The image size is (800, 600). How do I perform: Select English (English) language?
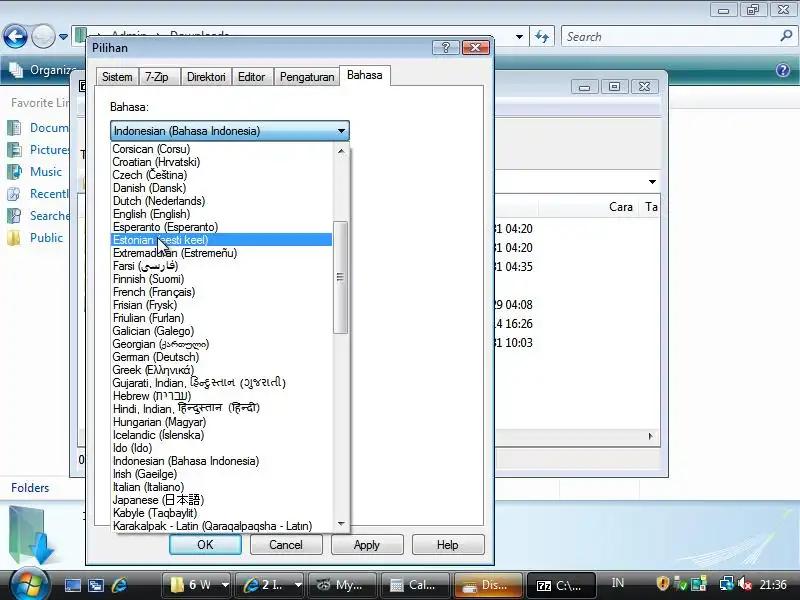[221, 214]
